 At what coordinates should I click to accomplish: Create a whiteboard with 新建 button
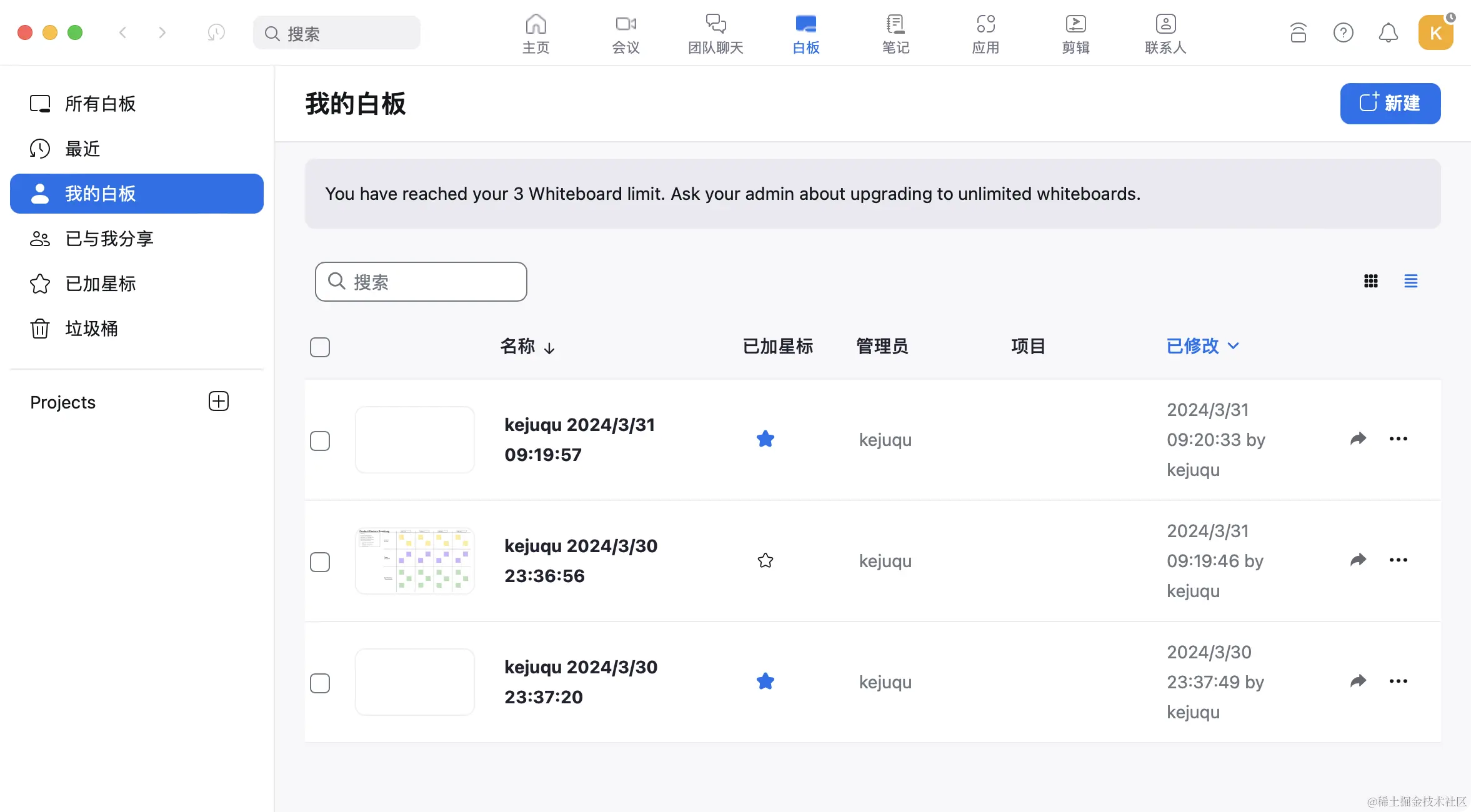(x=1390, y=104)
